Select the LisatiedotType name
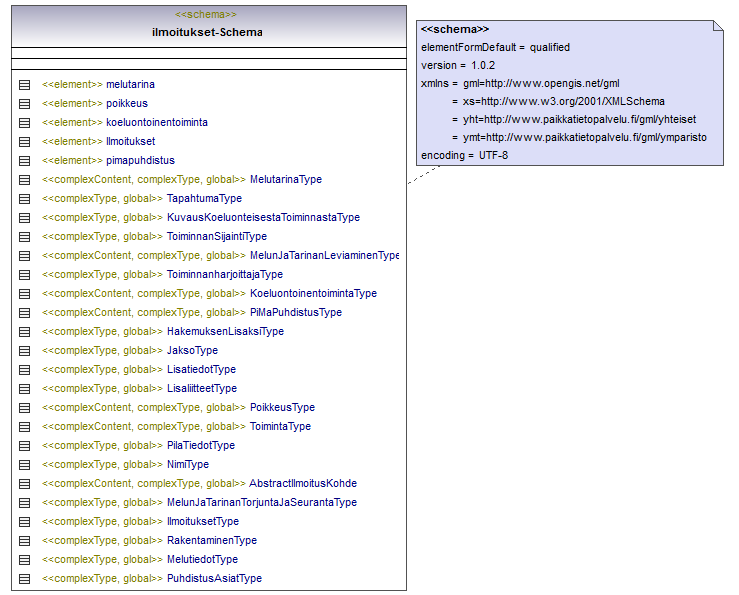 [x=201, y=370]
